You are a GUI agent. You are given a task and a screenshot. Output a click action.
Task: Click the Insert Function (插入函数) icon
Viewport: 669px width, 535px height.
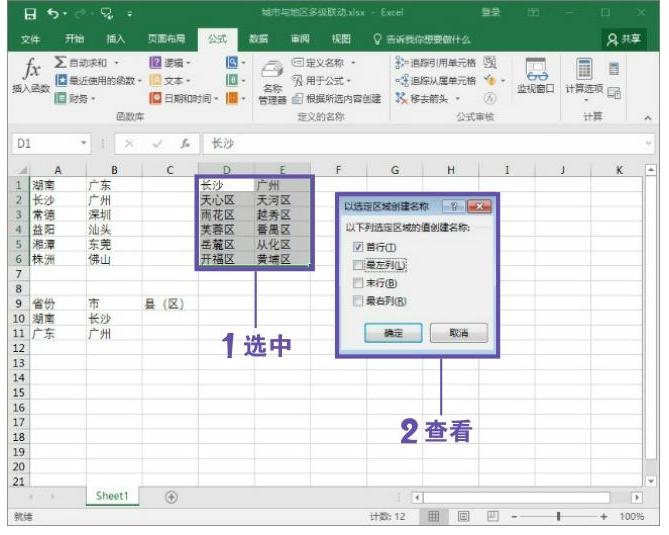pos(32,76)
